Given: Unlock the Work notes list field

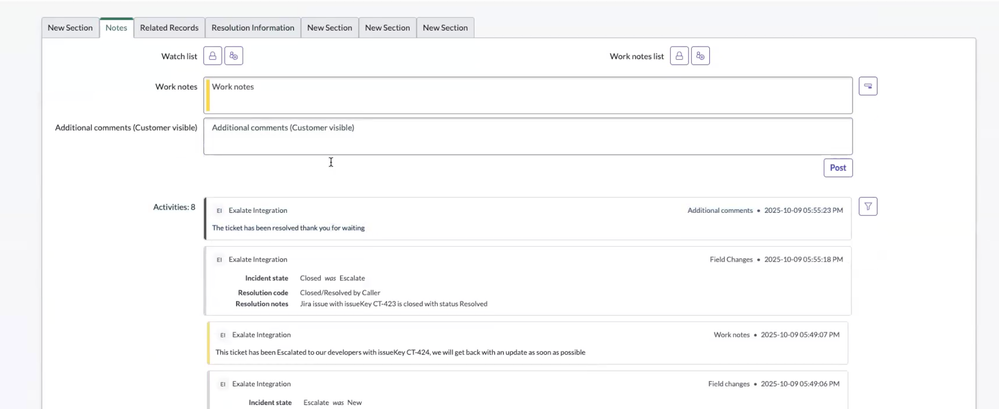Looking at the screenshot, I should (x=679, y=56).
